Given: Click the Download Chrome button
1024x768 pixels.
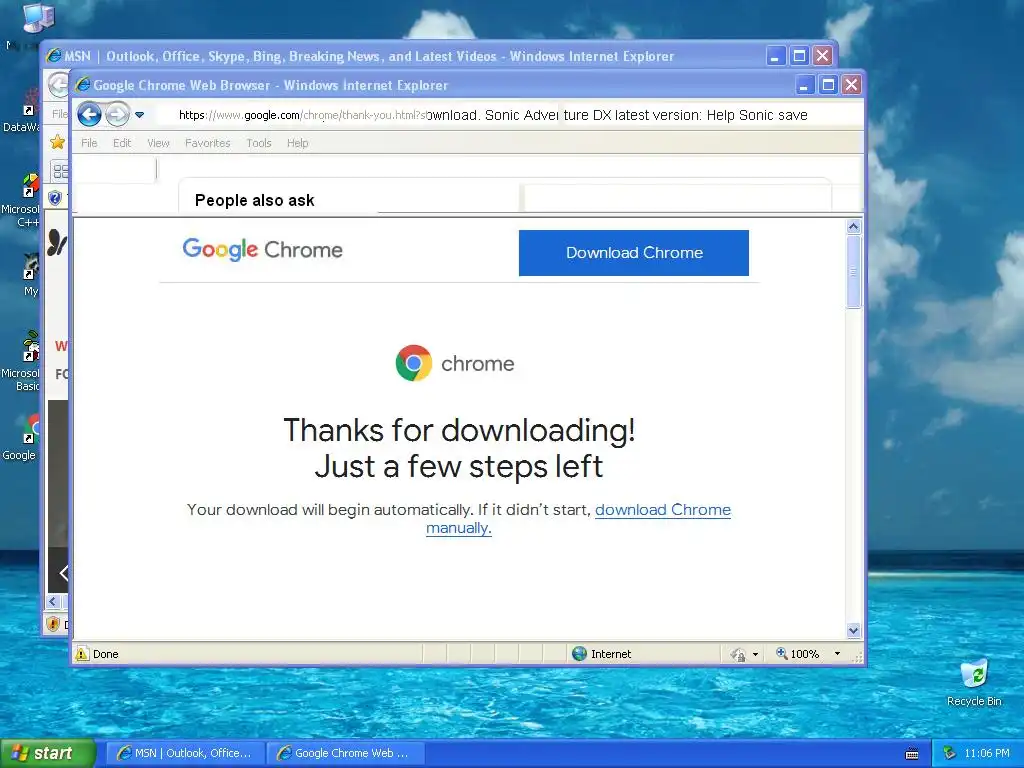Looking at the screenshot, I should (633, 253).
